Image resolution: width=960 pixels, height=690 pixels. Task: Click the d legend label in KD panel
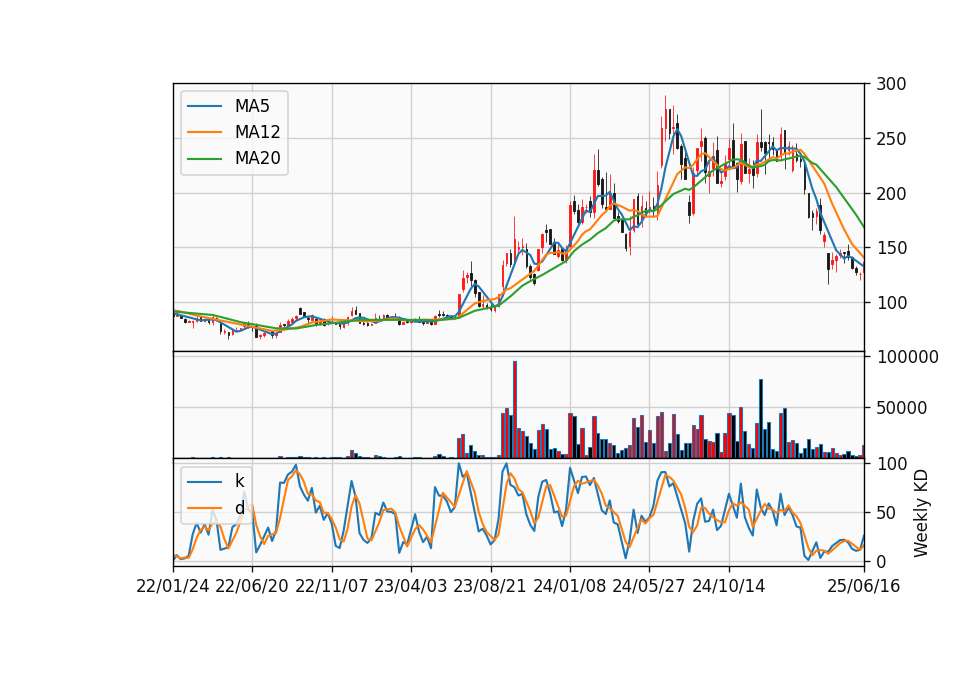pos(239,508)
